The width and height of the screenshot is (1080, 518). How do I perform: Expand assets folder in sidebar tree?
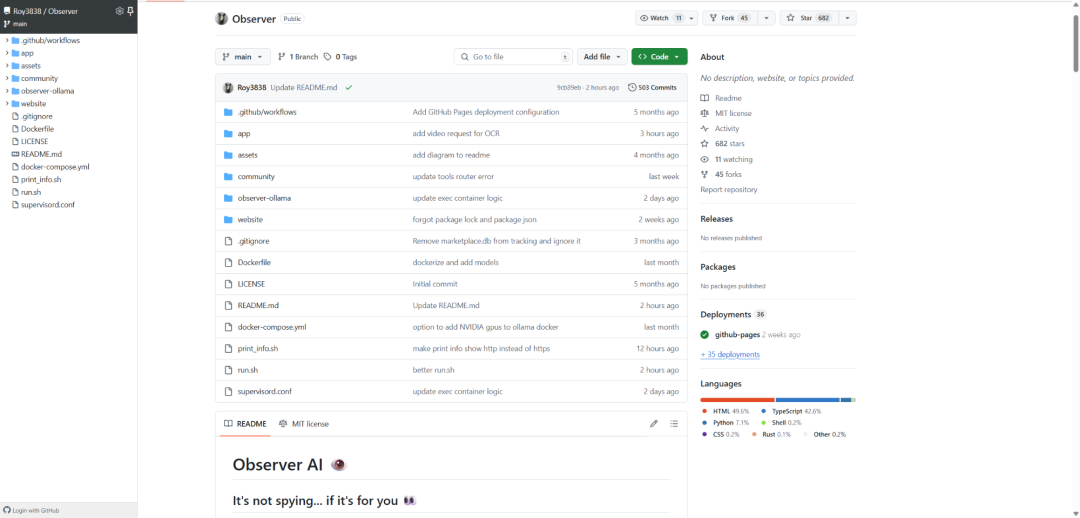click(x=7, y=65)
